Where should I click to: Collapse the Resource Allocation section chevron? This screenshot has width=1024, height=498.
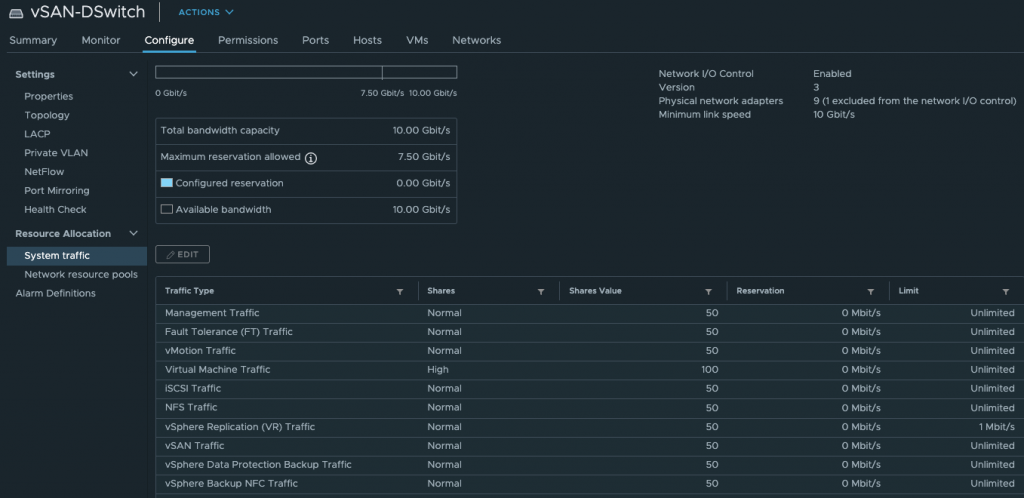tap(134, 234)
